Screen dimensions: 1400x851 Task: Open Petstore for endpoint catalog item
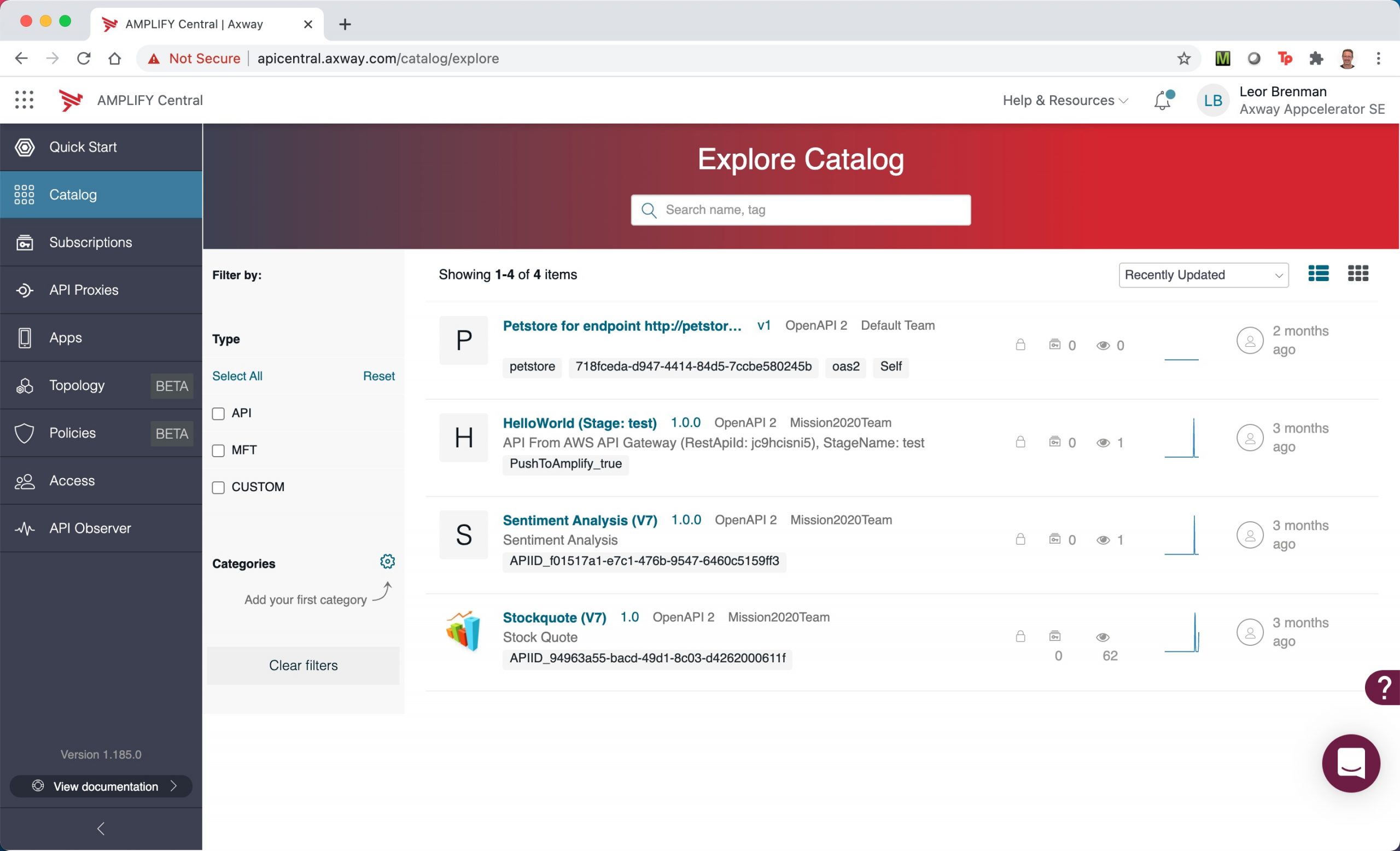[622, 325]
